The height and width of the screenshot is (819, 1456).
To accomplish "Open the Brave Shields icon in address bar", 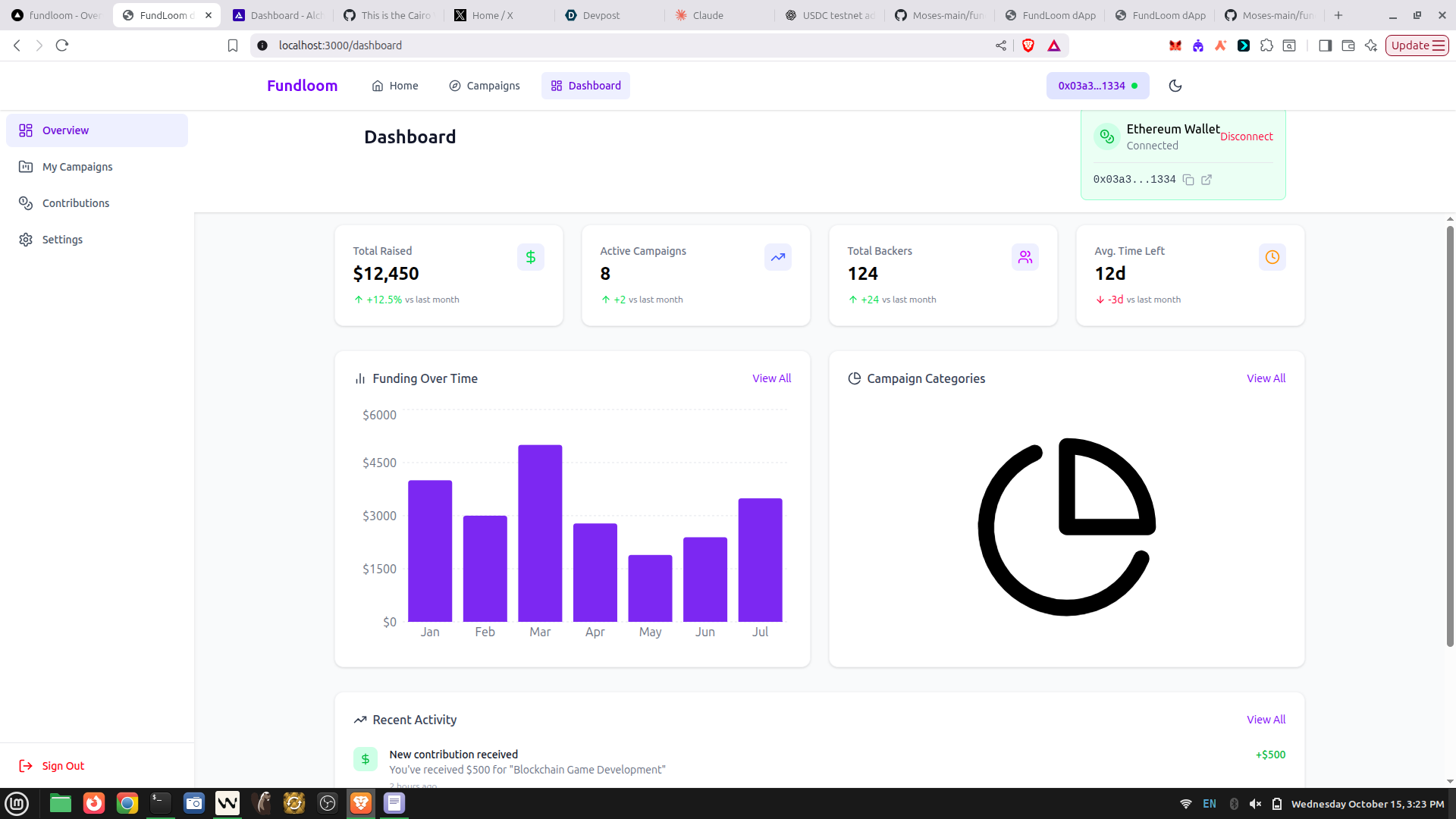I will coord(1028,45).
